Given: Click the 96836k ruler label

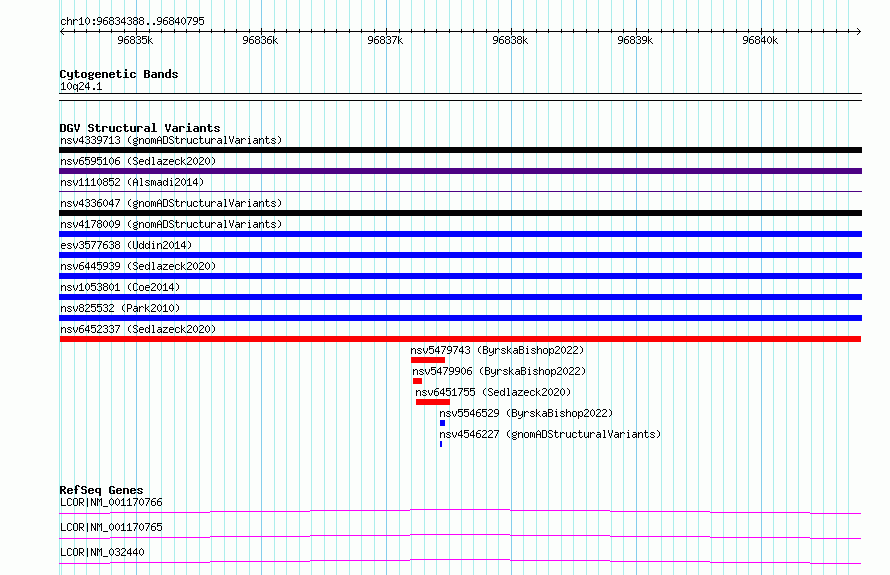Looking at the screenshot, I should pyautogui.click(x=260, y=40).
